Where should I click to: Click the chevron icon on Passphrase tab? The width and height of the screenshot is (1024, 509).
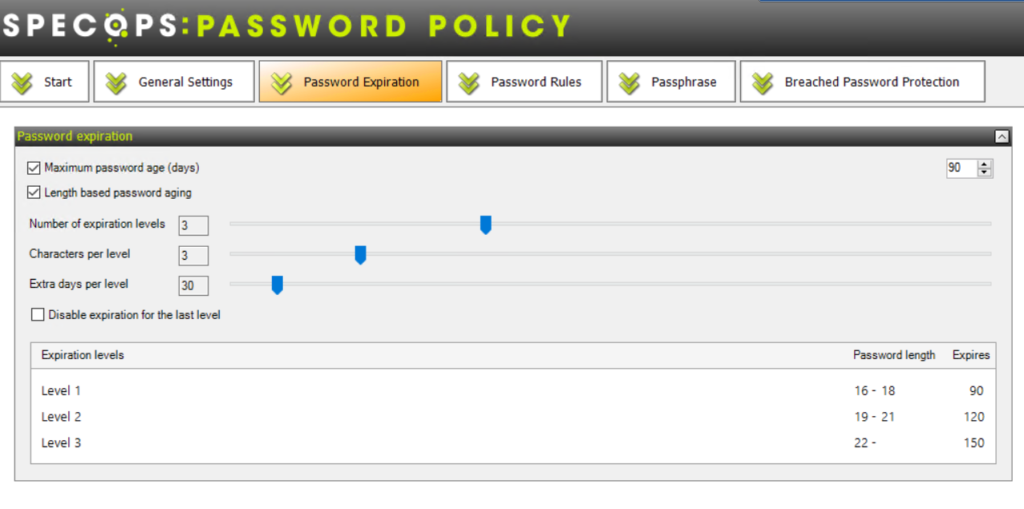629,82
